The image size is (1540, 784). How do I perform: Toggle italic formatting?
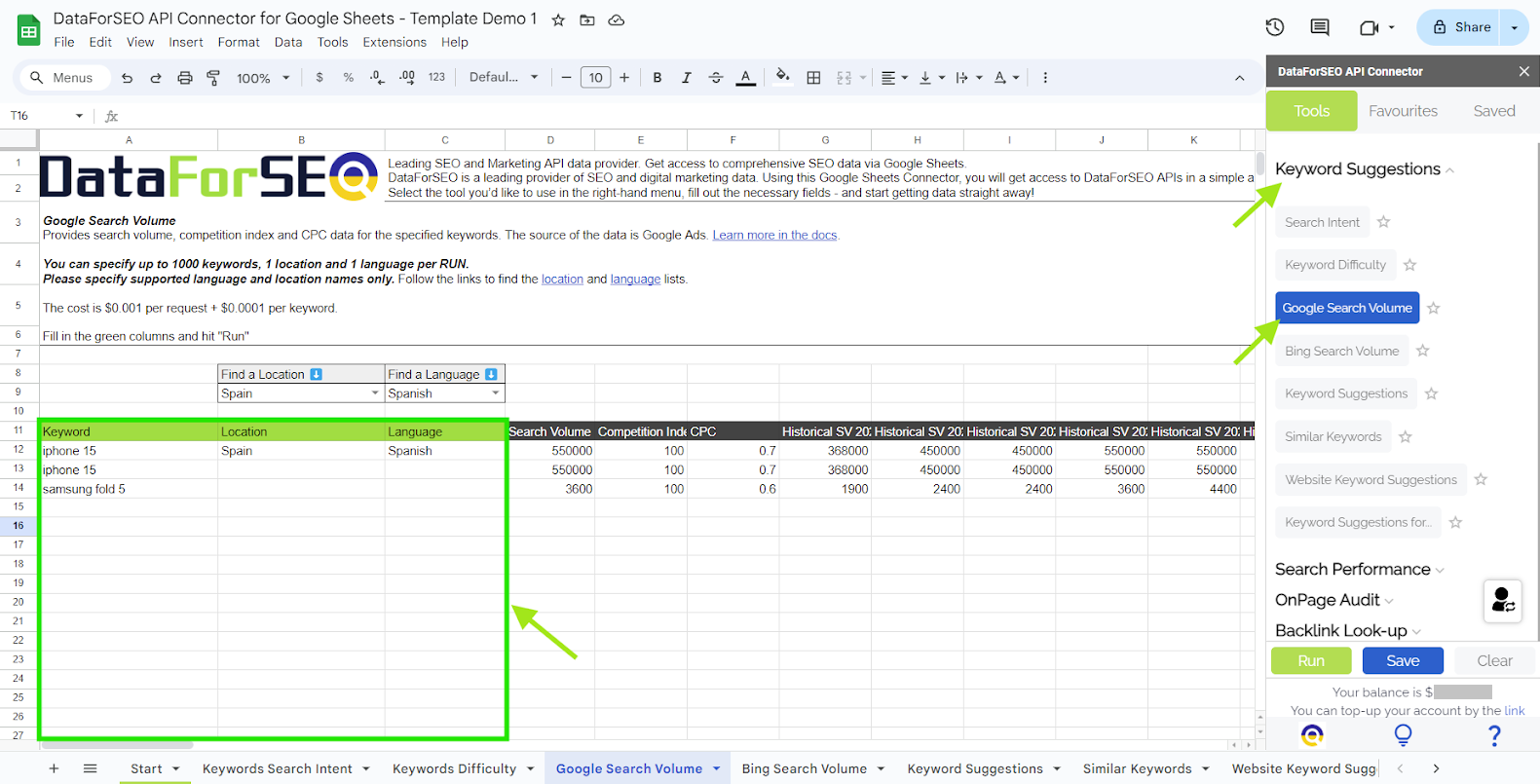(687, 78)
